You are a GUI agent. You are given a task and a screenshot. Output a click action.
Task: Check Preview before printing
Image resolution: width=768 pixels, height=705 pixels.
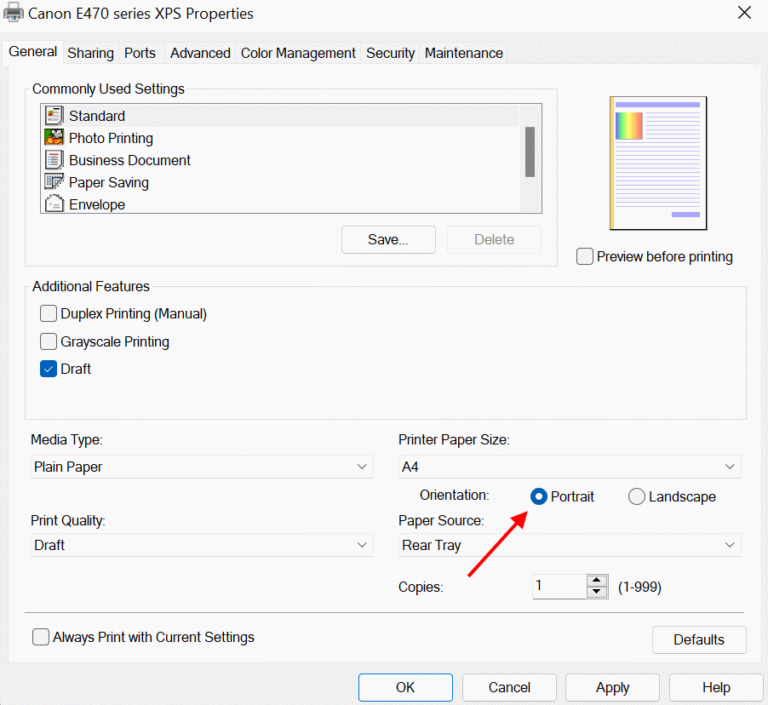point(585,257)
